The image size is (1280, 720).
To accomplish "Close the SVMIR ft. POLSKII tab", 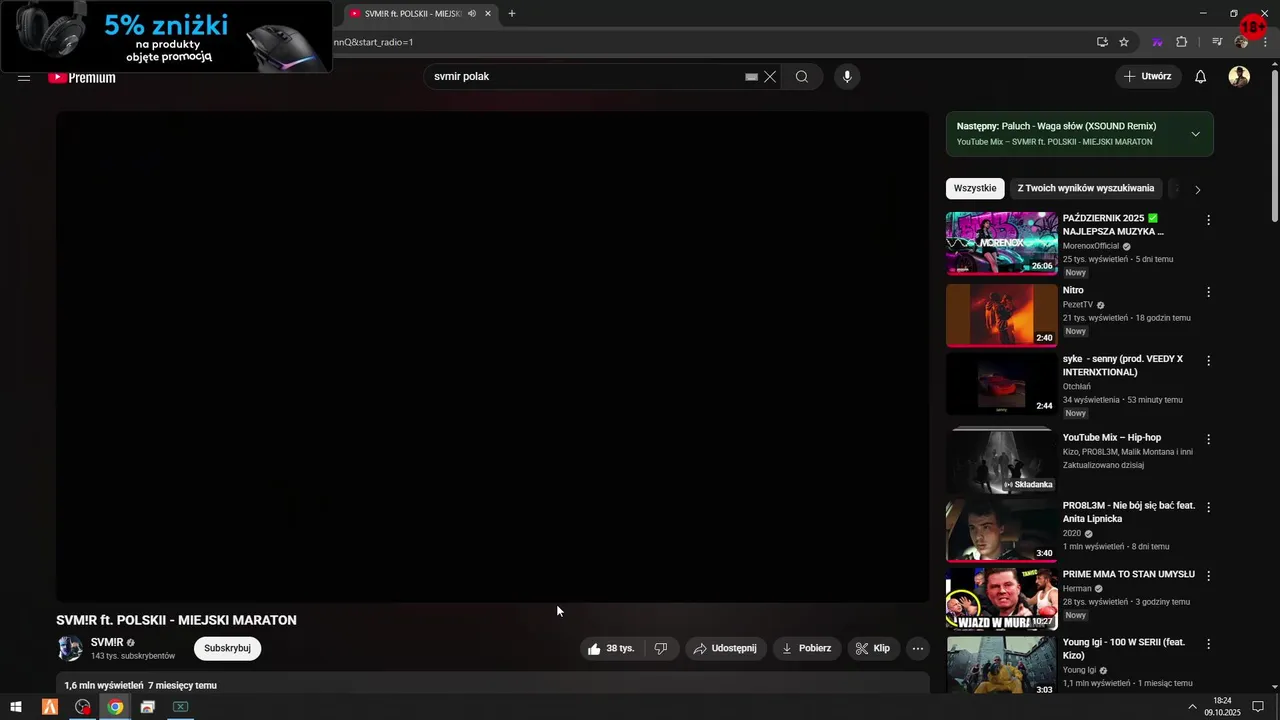I will 488,14.
